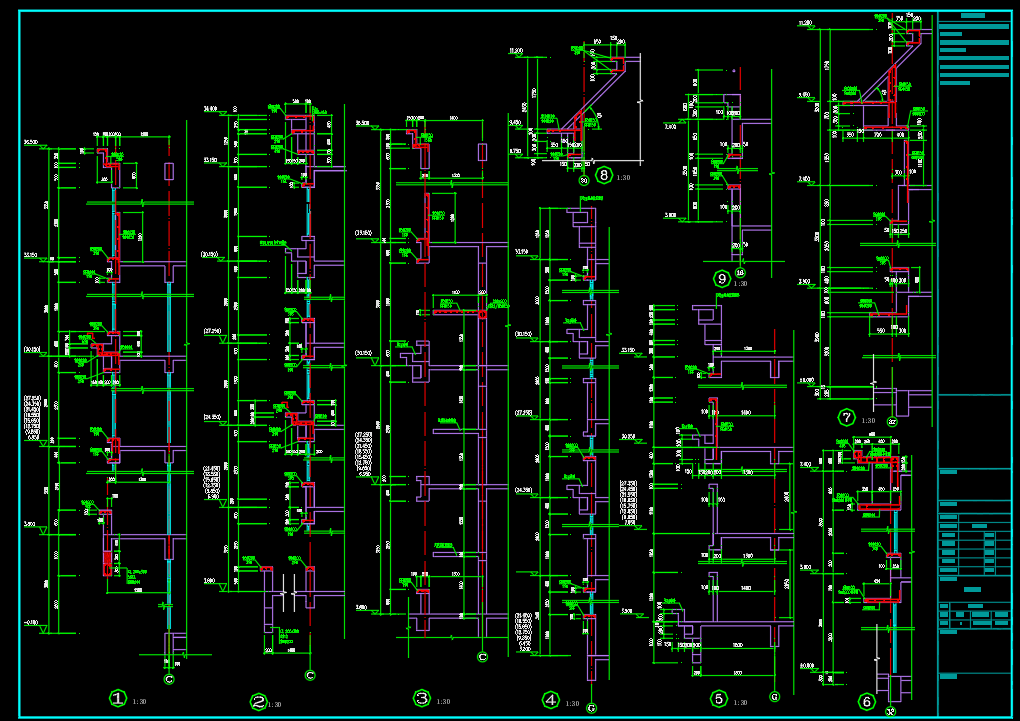Click the circled 4 detail number
1020x721 pixels.
click(550, 700)
